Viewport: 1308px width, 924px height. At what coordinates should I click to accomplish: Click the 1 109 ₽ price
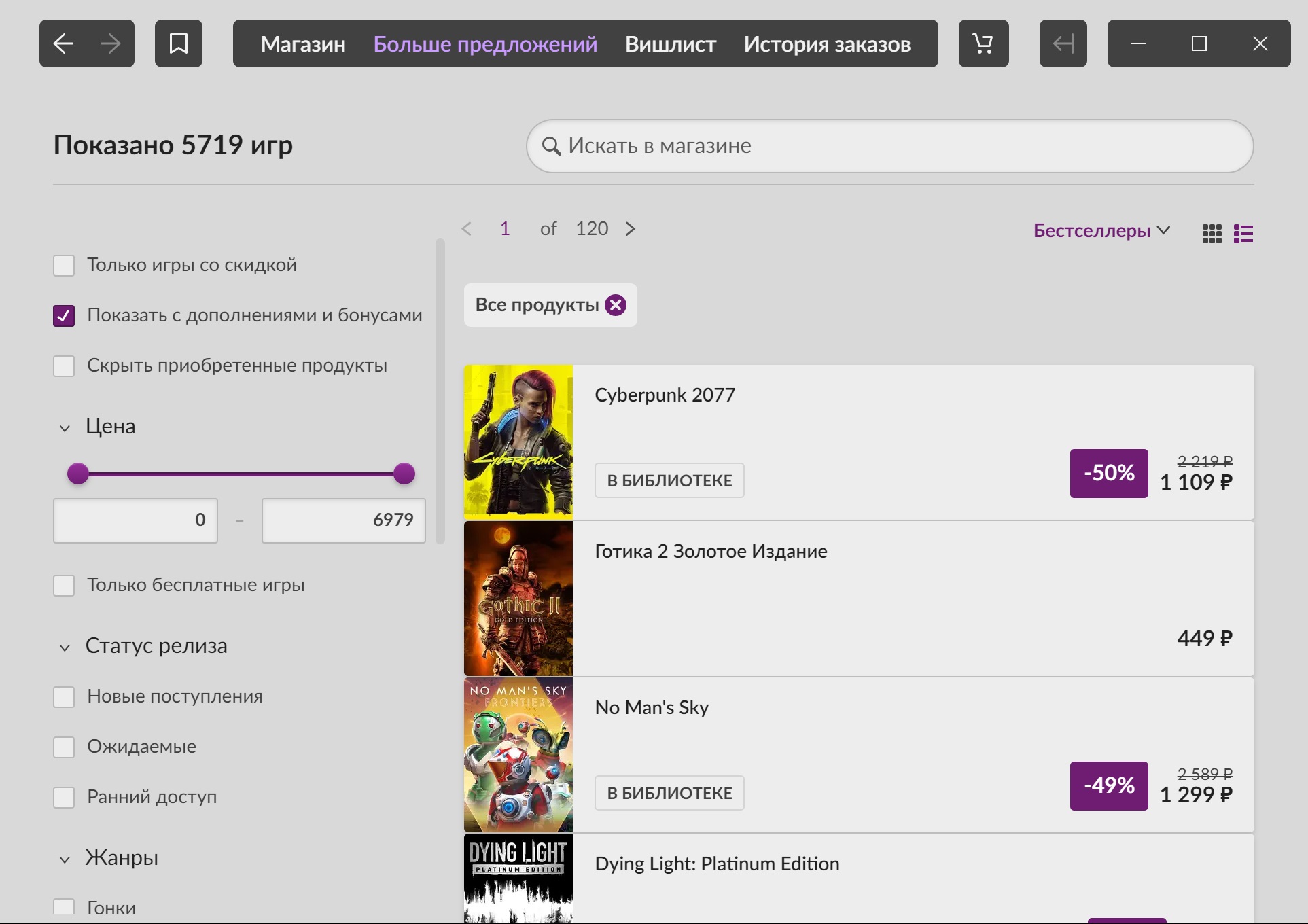click(1196, 482)
